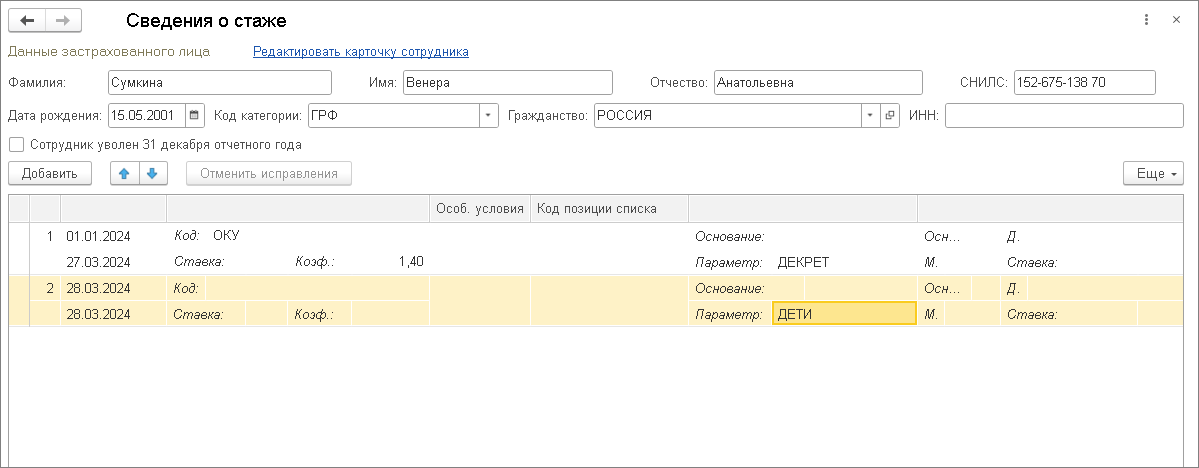This screenshot has width=1199, height=468.
Task: Open the citizenship record with the open icon
Action: point(890,115)
